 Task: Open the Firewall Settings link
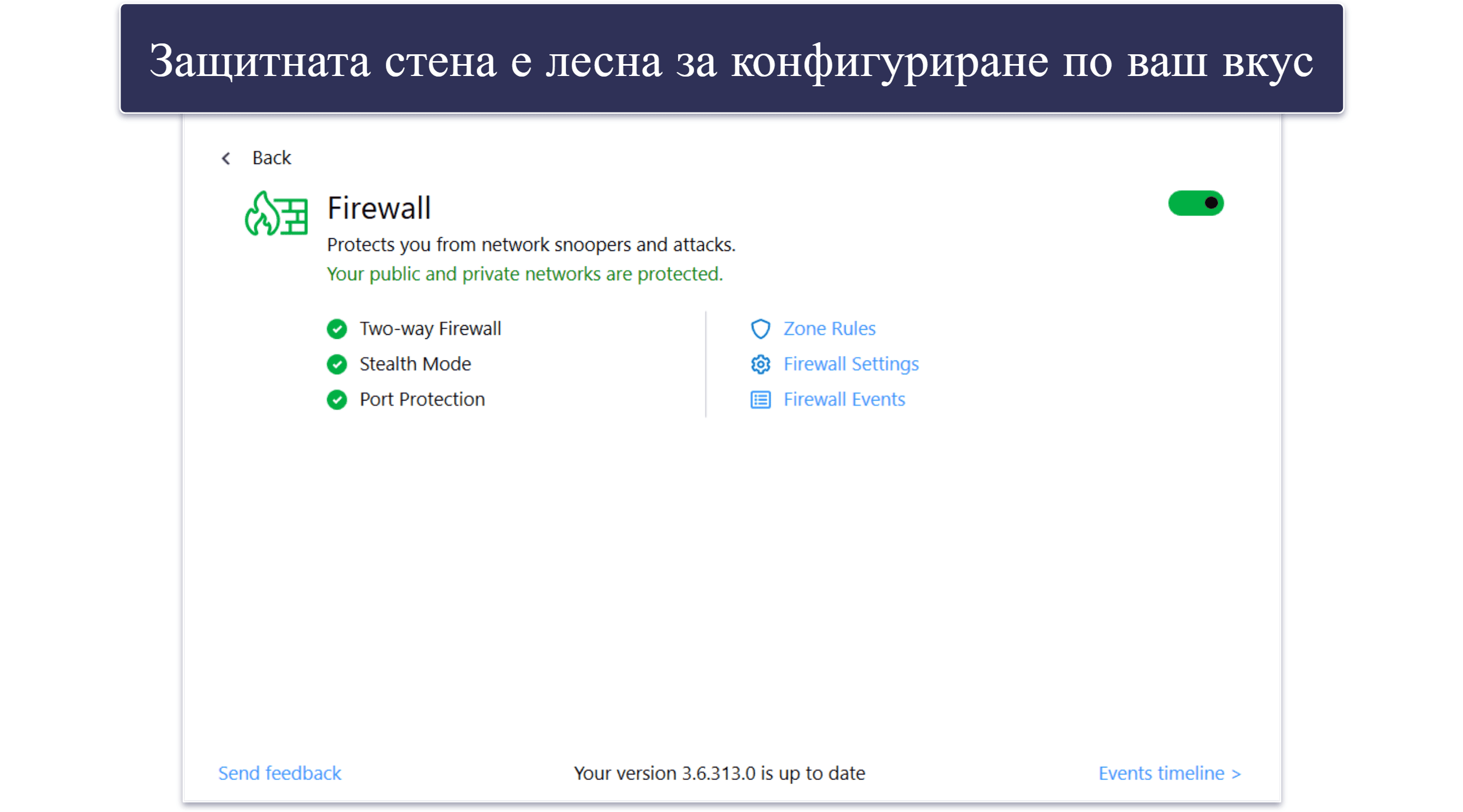851,365
